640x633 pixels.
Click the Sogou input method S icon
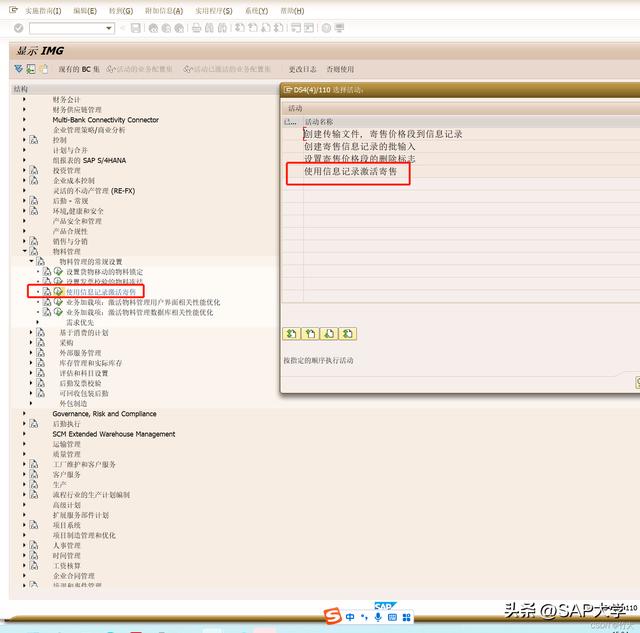(331, 618)
